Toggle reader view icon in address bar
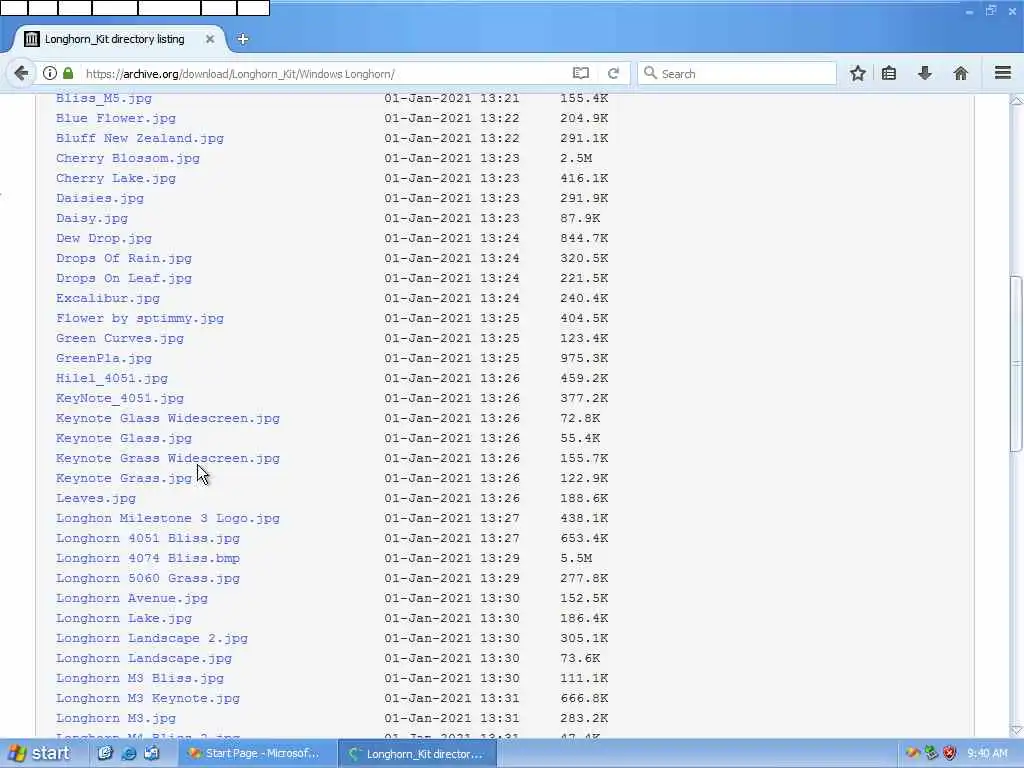This screenshot has height=768, width=1024. coord(581,73)
